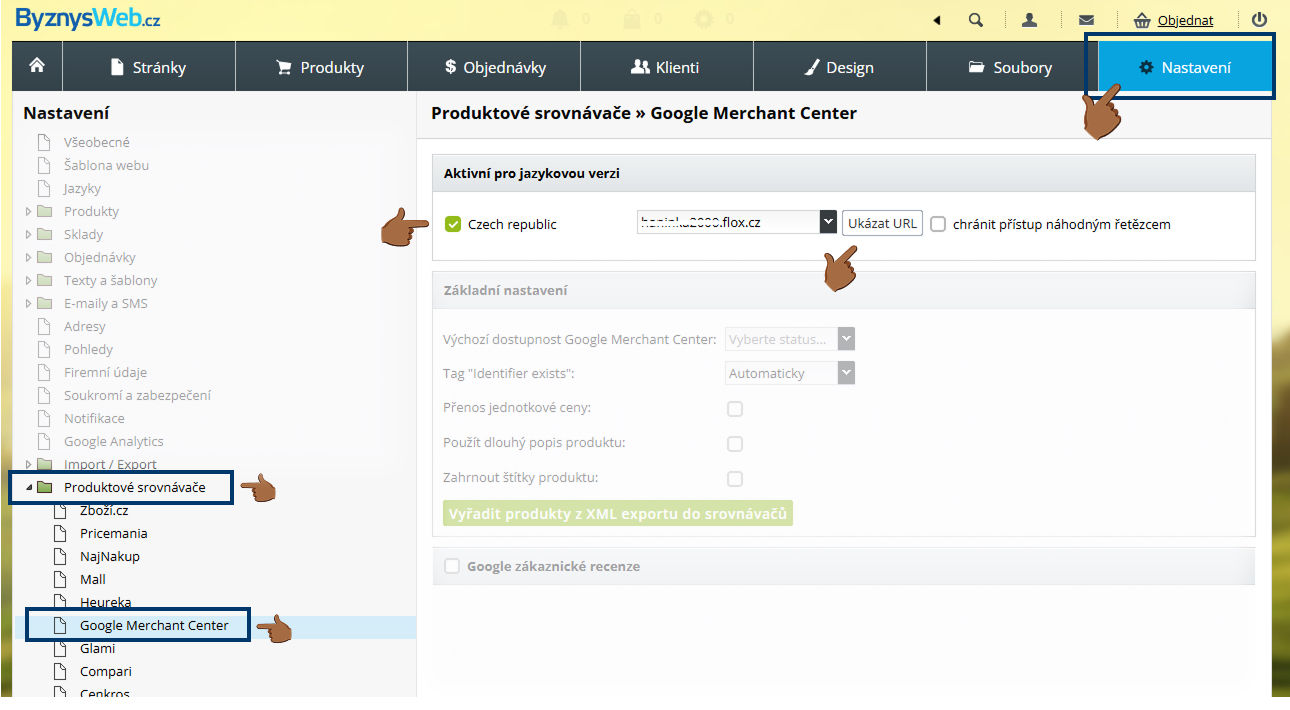Toggle Použít dlouhý popis produktu checkbox
Image resolution: width=1290 pixels, height=710 pixels.
click(x=735, y=444)
